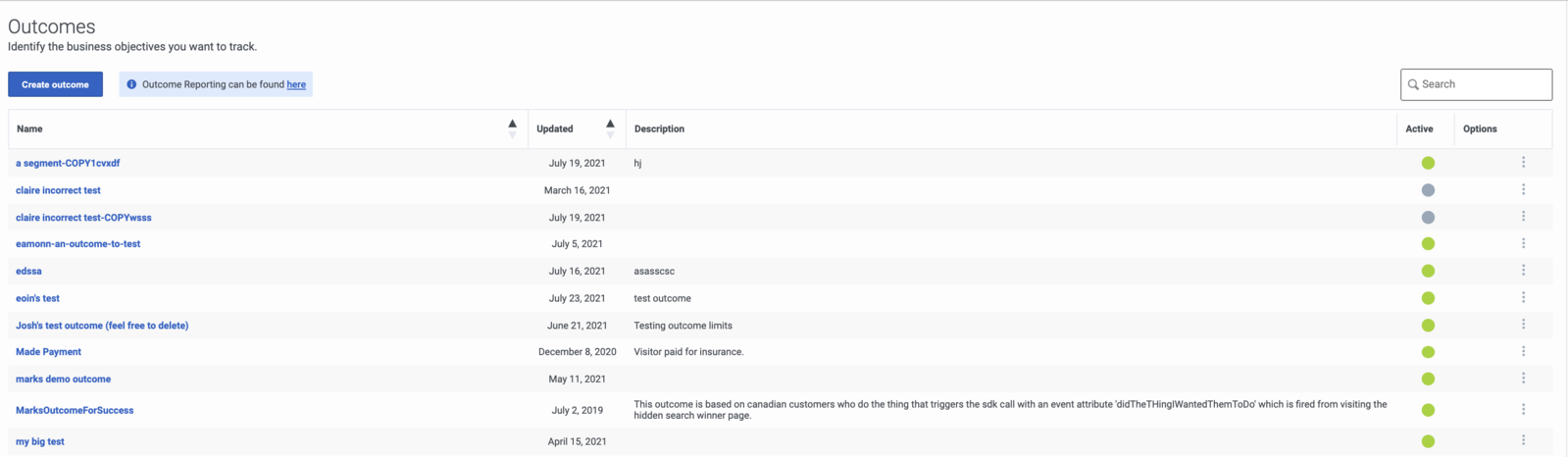Focus the Search input field
This screenshot has height=457, width=1568.
coord(1476,84)
